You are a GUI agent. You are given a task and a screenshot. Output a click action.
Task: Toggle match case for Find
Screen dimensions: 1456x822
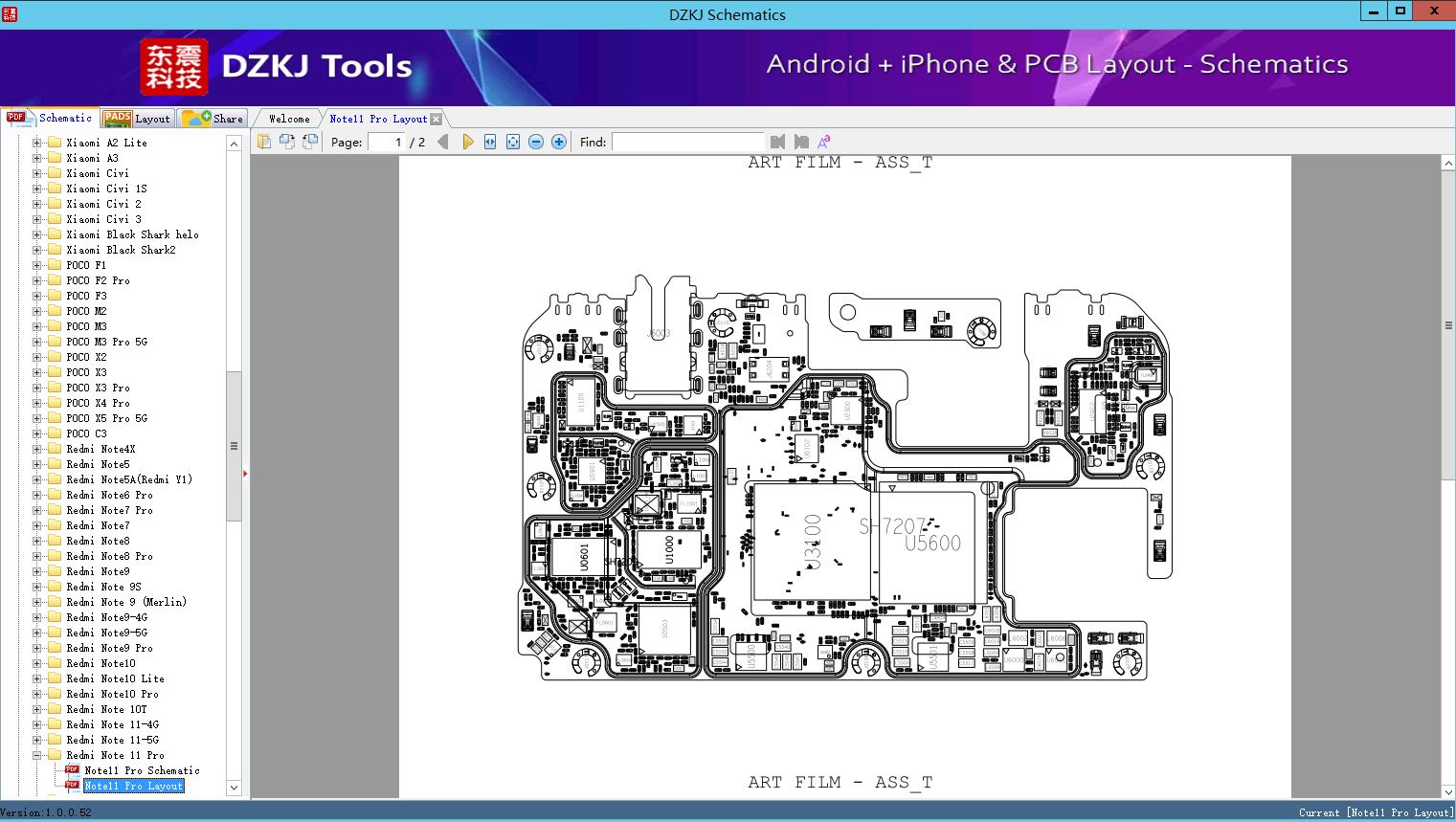click(x=823, y=142)
